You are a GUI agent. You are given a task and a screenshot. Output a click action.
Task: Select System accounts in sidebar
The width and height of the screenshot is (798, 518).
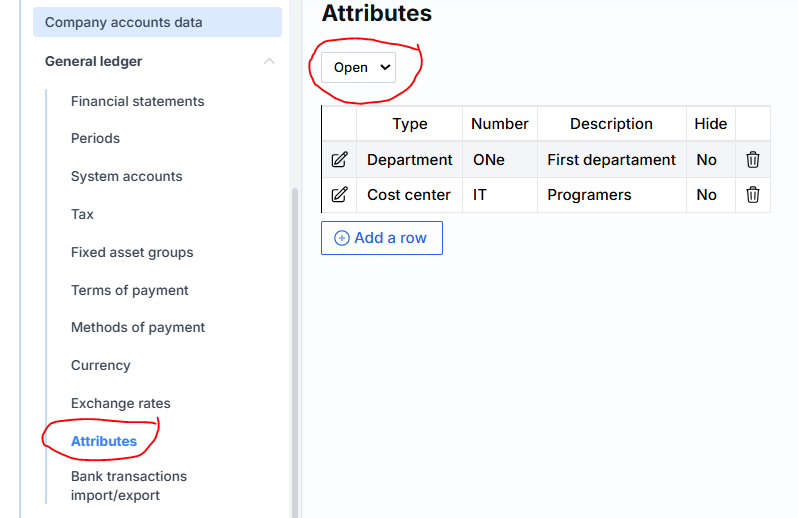pyautogui.click(x=126, y=176)
